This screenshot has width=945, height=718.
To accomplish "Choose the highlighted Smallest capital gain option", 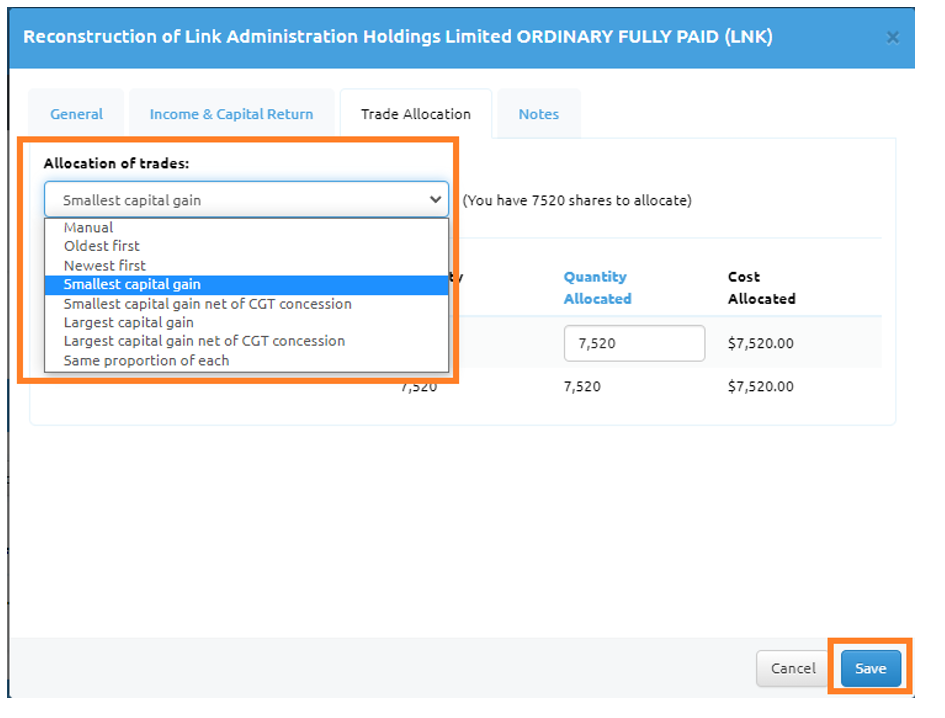I will click(132, 285).
